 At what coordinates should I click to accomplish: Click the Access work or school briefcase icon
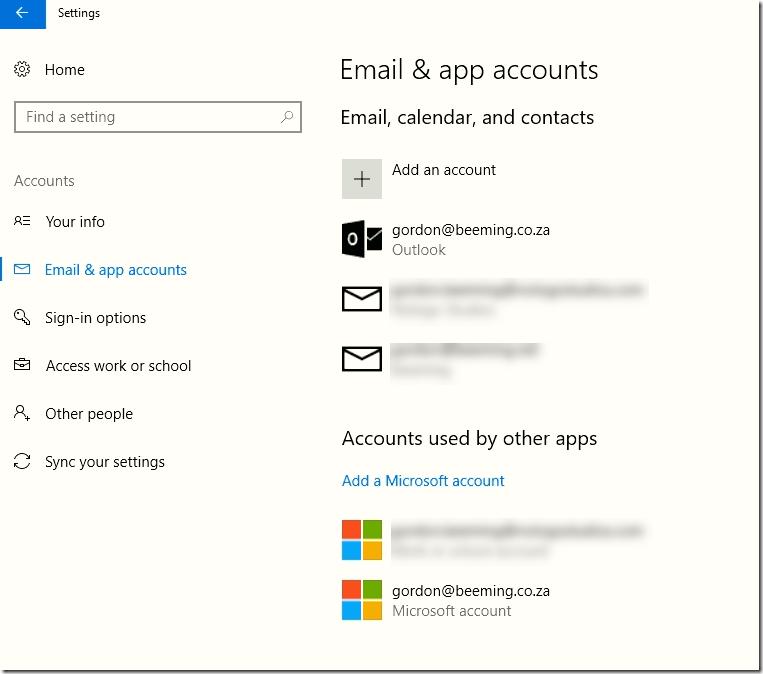click(22, 364)
